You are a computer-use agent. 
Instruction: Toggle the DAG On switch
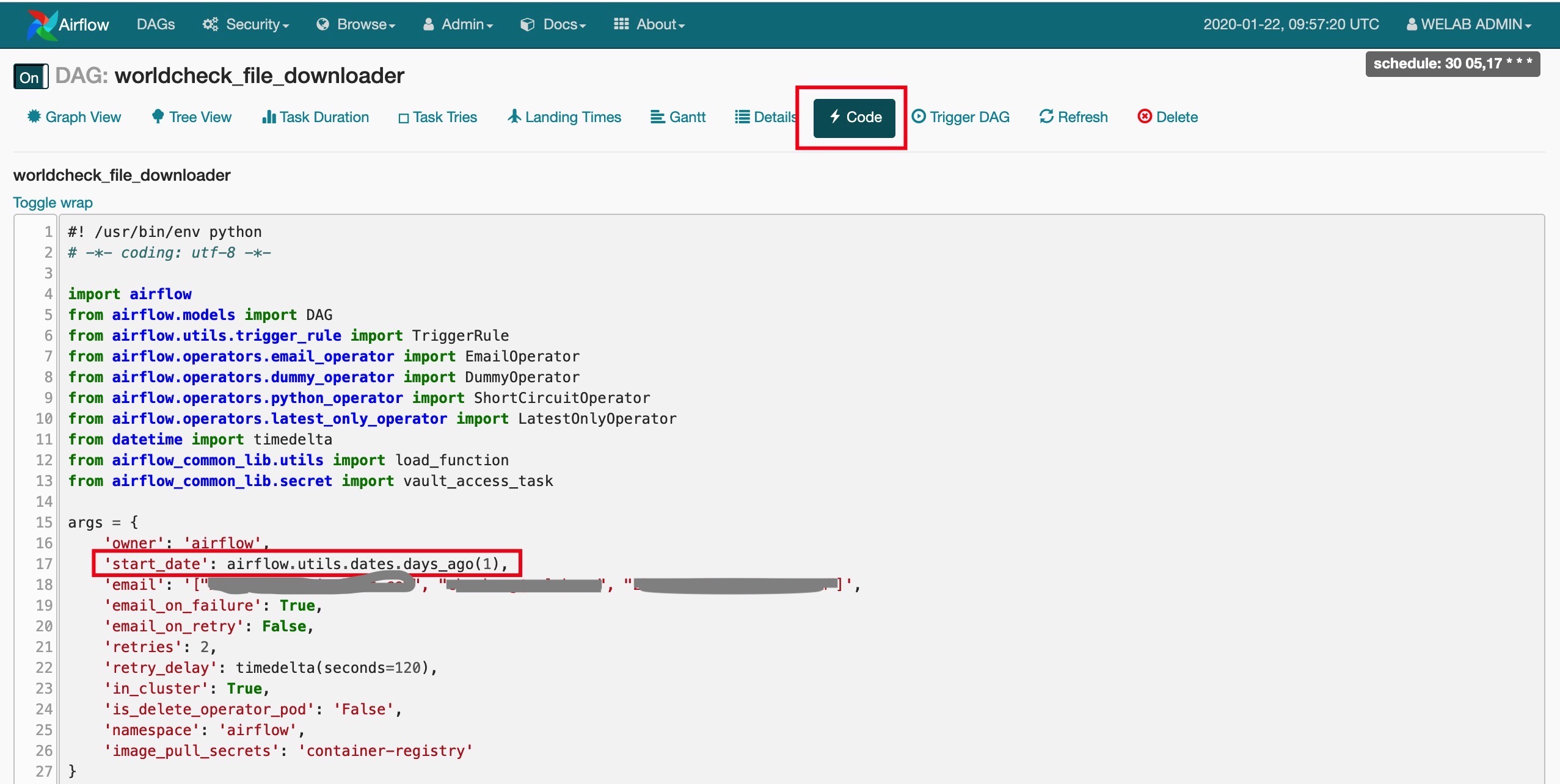click(x=31, y=77)
